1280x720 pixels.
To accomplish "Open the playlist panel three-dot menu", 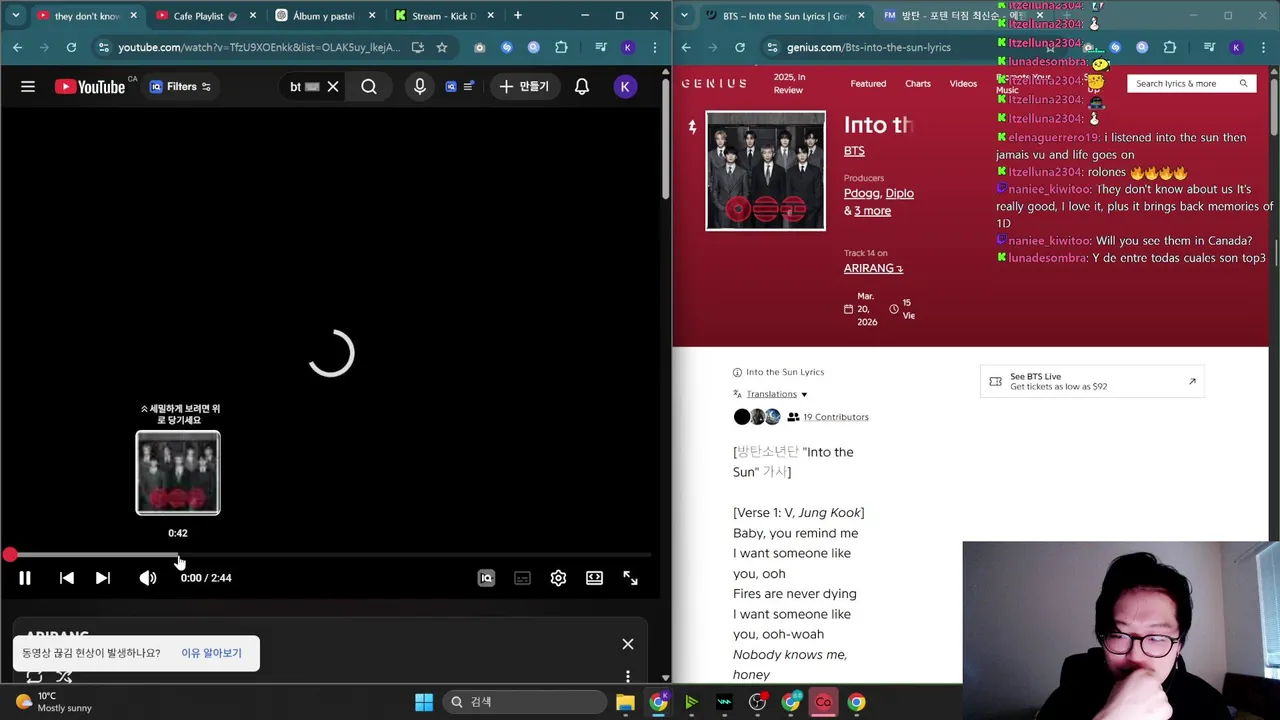I will point(628,677).
